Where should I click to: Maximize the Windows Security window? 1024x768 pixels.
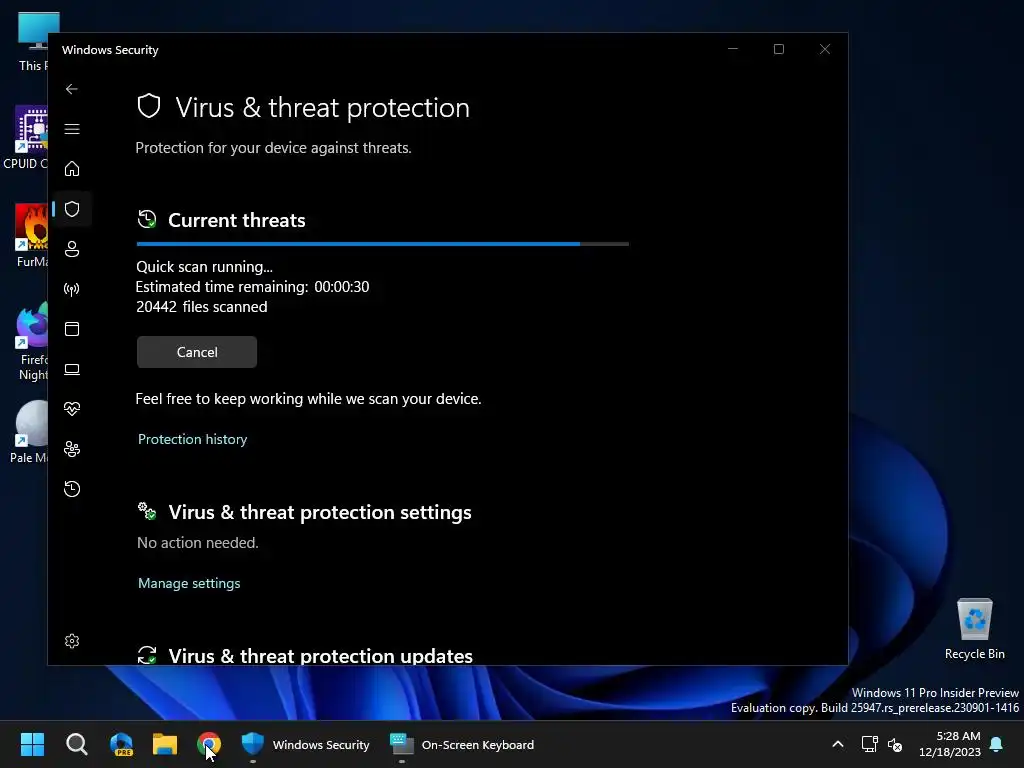pos(778,49)
